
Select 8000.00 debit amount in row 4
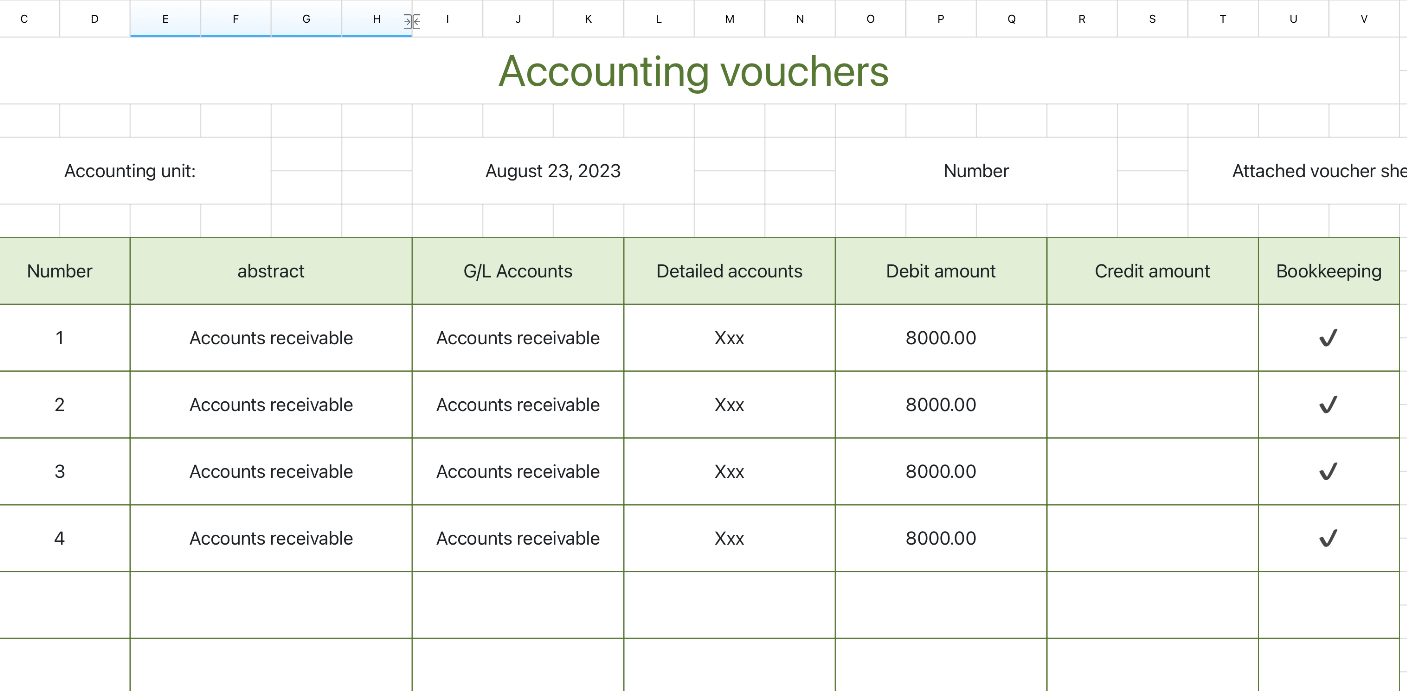[x=941, y=538]
